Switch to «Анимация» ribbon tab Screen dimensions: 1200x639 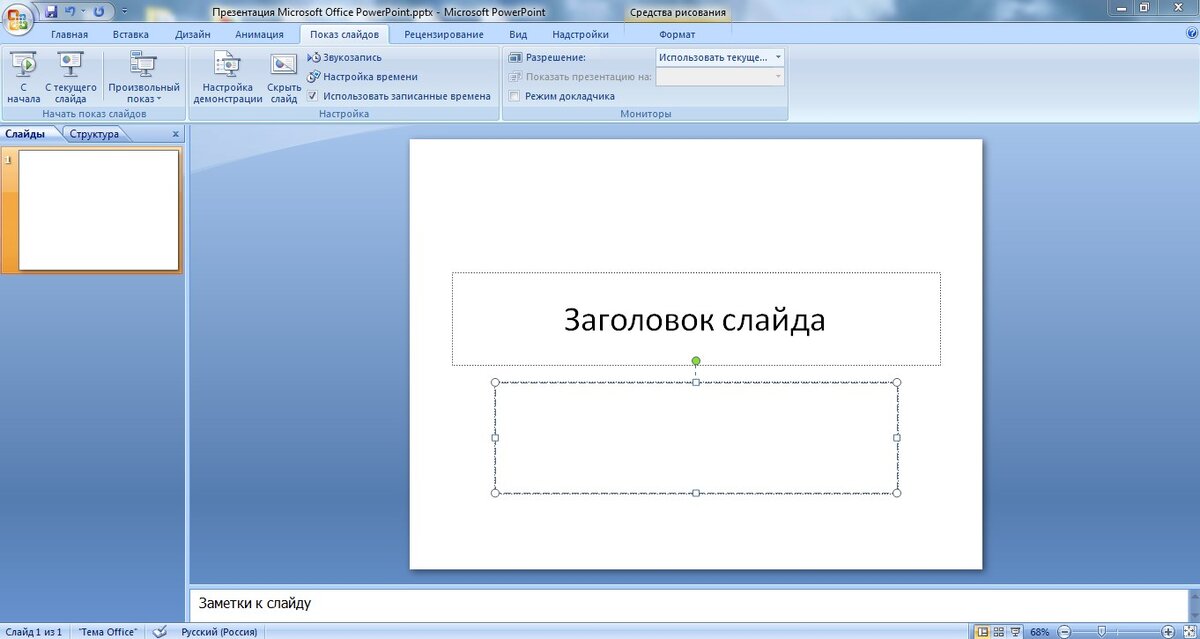tap(259, 34)
